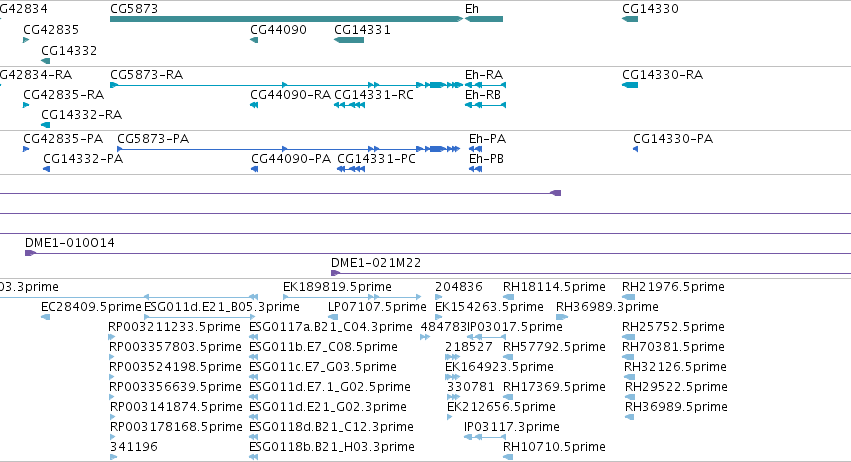Select the CG14331-PC protein label
The width and height of the screenshot is (851, 462).
pyautogui.click(x=377, y=159)
